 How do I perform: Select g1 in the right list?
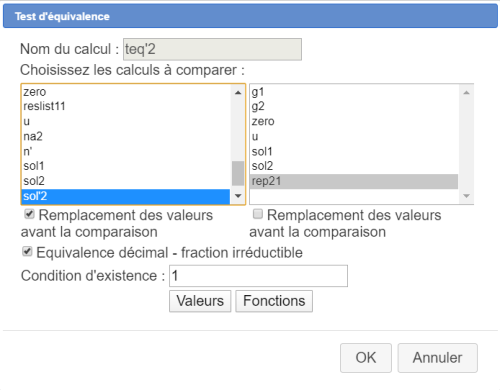point(354,92)
